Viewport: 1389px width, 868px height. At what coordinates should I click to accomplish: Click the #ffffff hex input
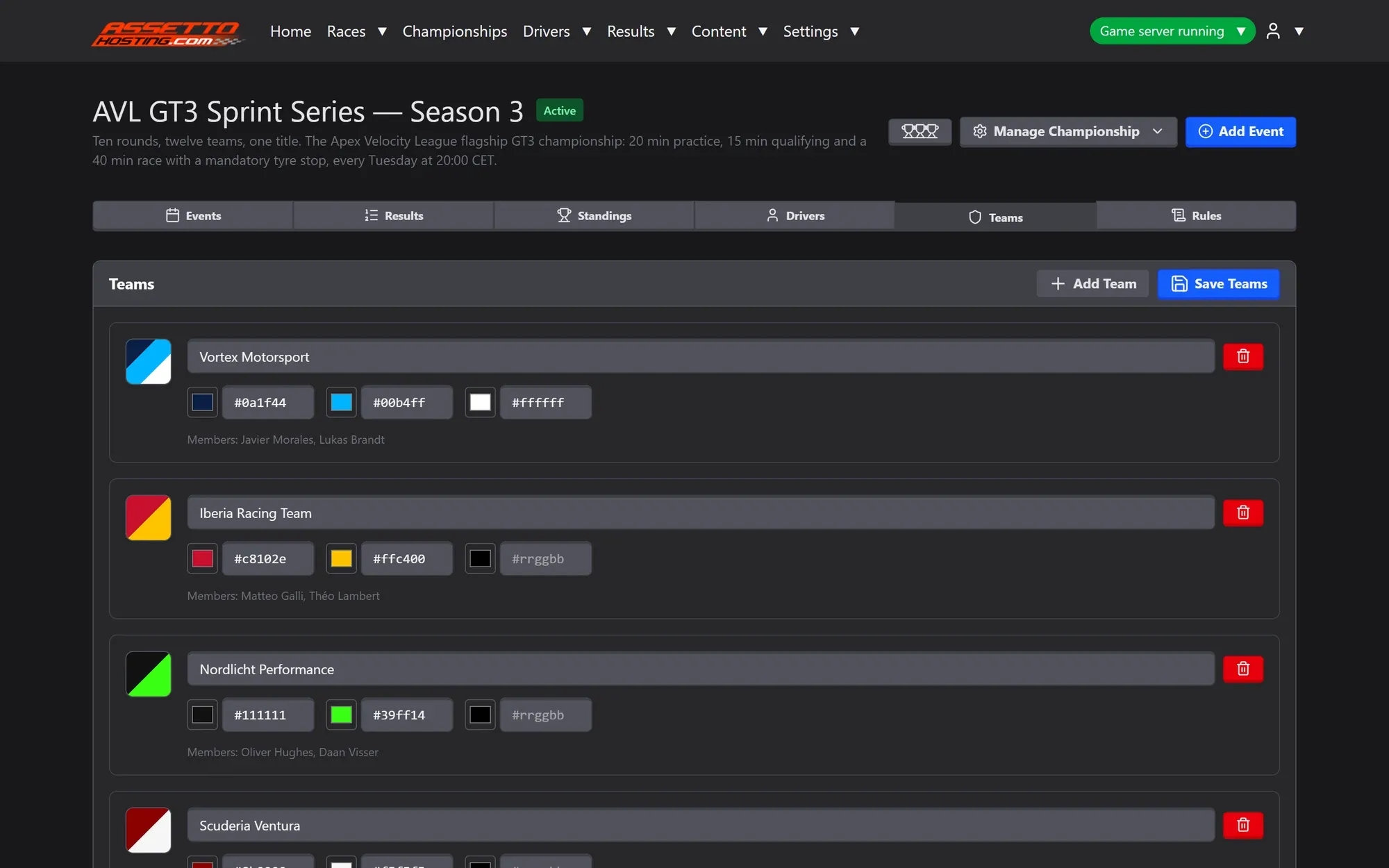[x=546, y=403]
